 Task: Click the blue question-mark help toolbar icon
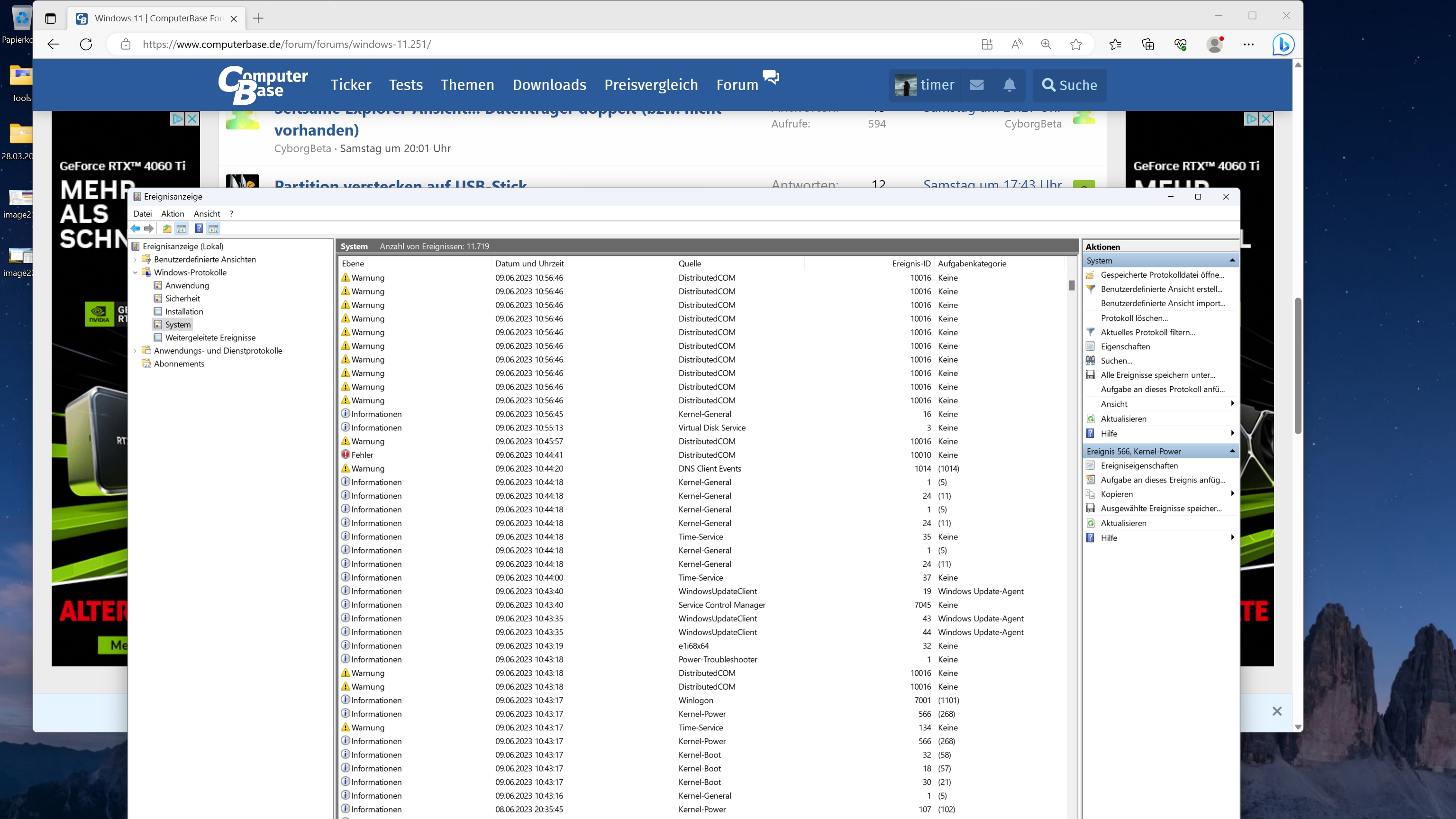click(x=199, y=228)
